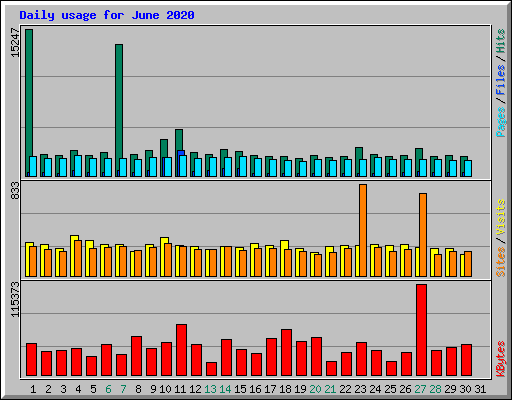The width and height of the screenshot is (512, 400).
Task: Click green weekend day label 6
Action: (x=108, y=389)
